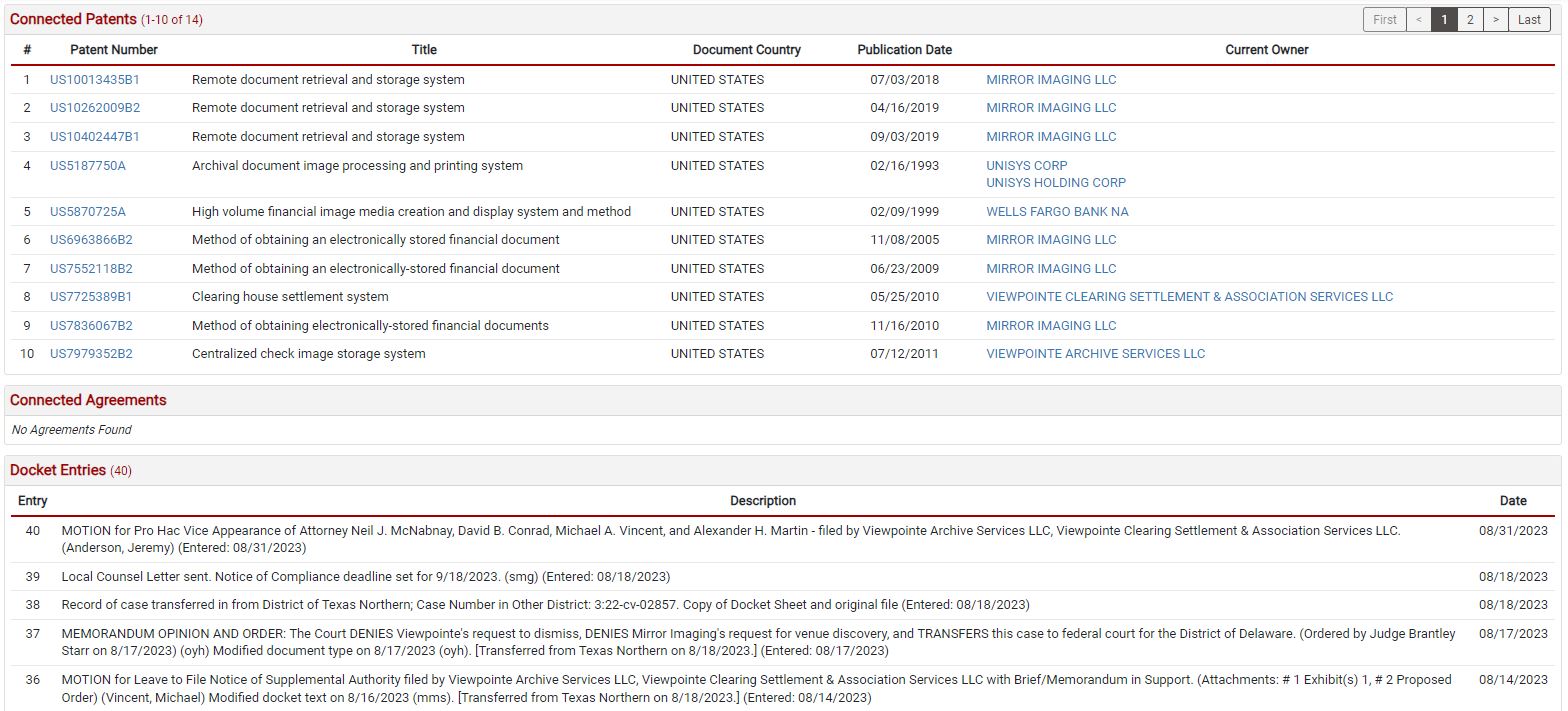Click docket date 08/14/2023
The width and height of the screenshot is (1568, 711).
pos(1513,680)
